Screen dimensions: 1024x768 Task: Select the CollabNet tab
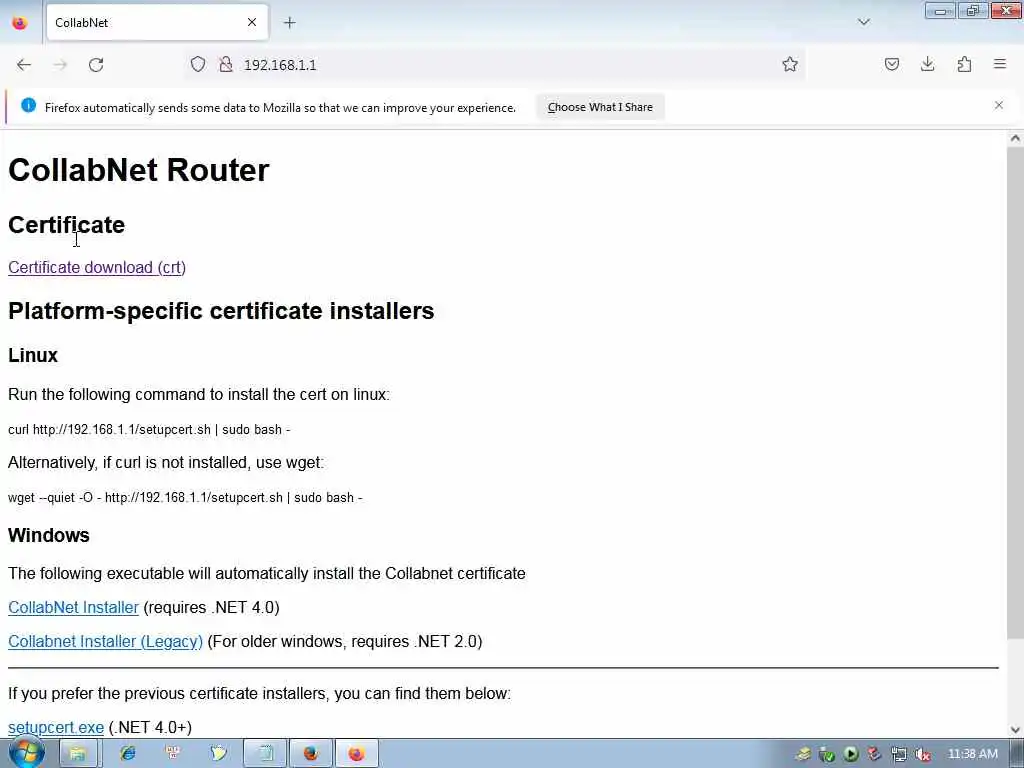157,22
